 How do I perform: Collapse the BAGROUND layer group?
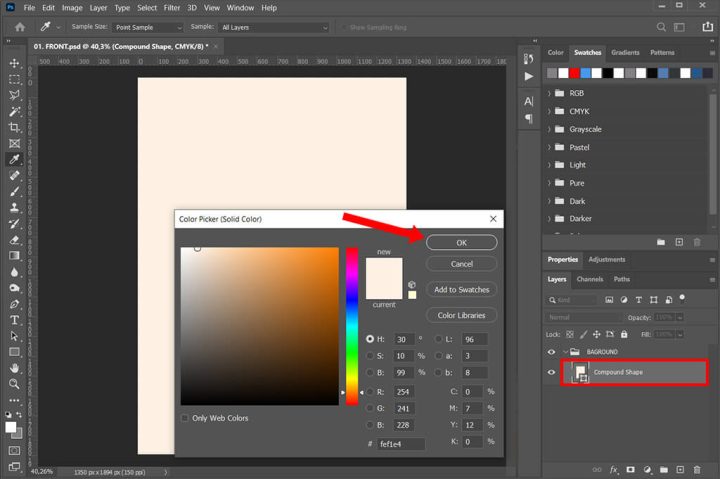[565, 352]
